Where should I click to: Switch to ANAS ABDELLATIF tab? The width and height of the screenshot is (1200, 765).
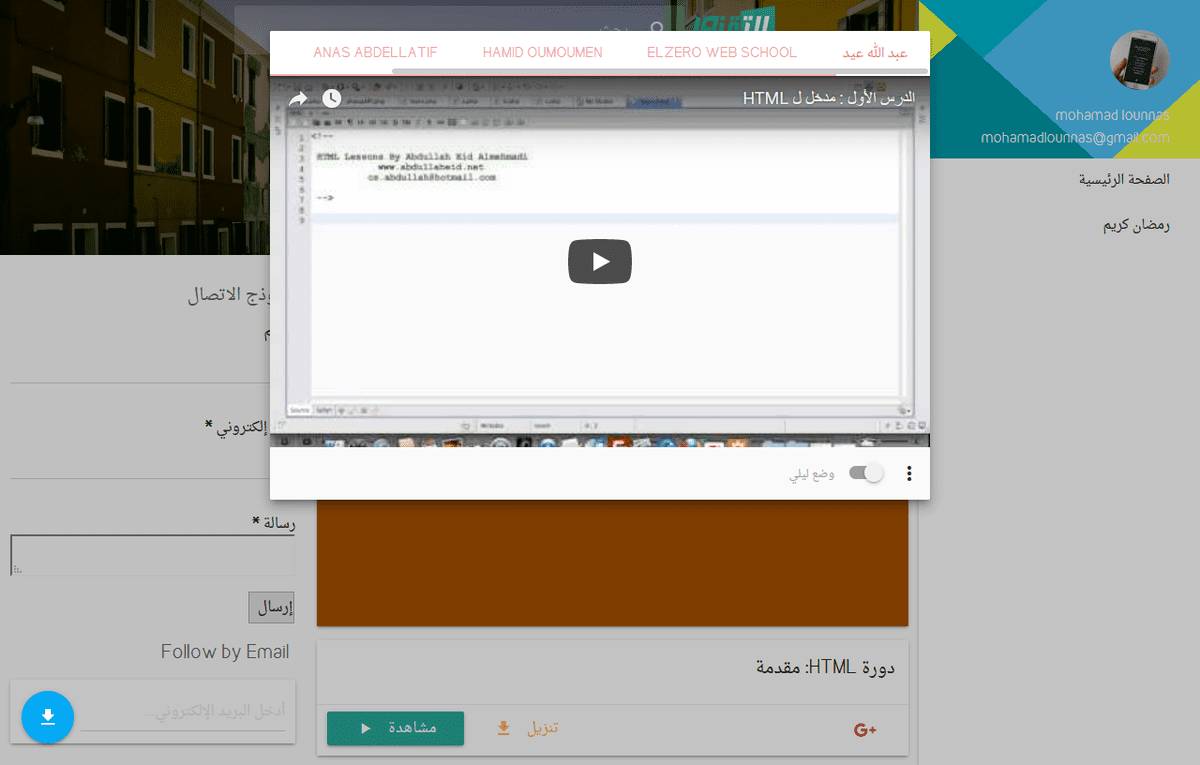click(375, 52)
